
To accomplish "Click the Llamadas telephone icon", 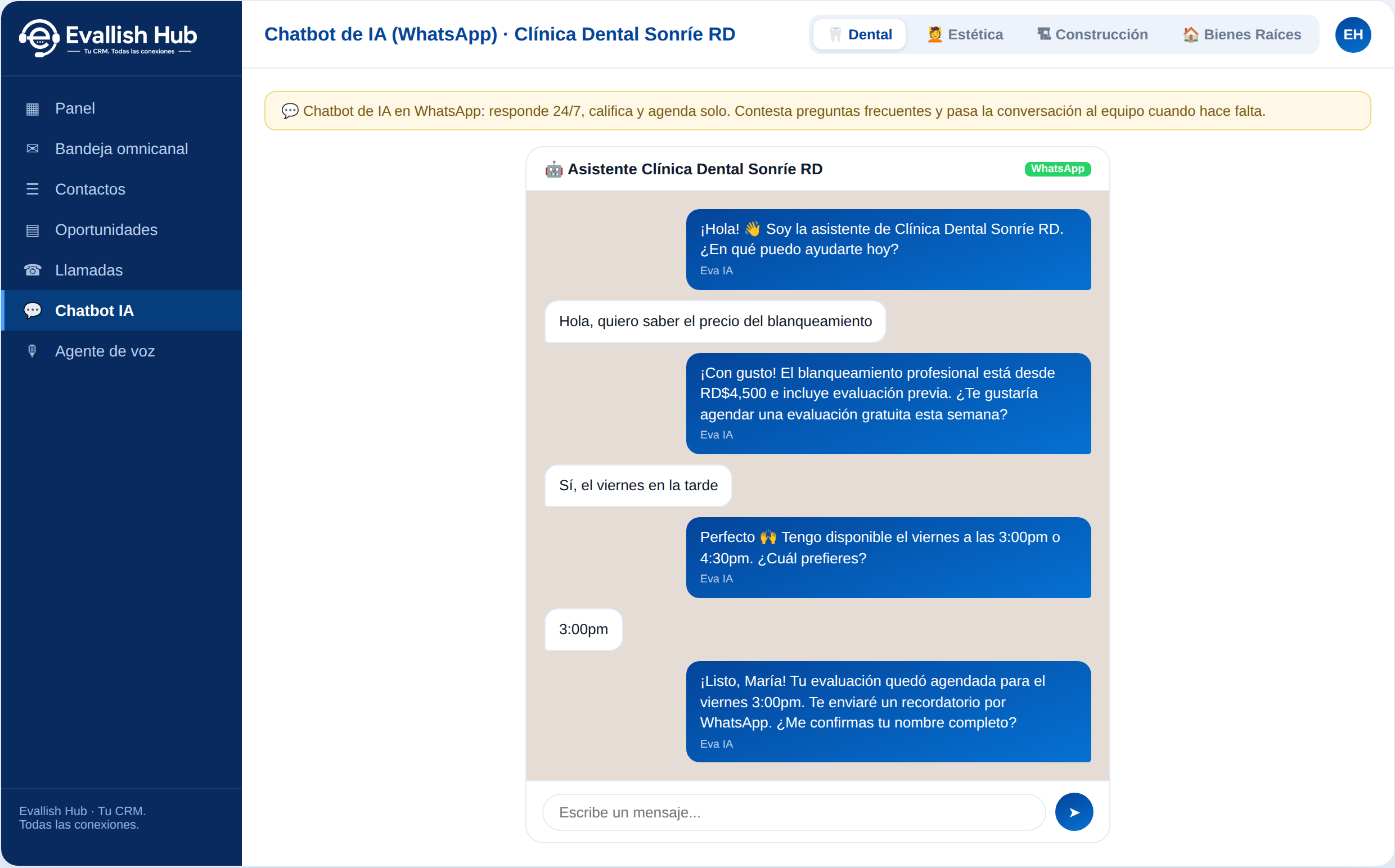I will (x=32, y=270).
